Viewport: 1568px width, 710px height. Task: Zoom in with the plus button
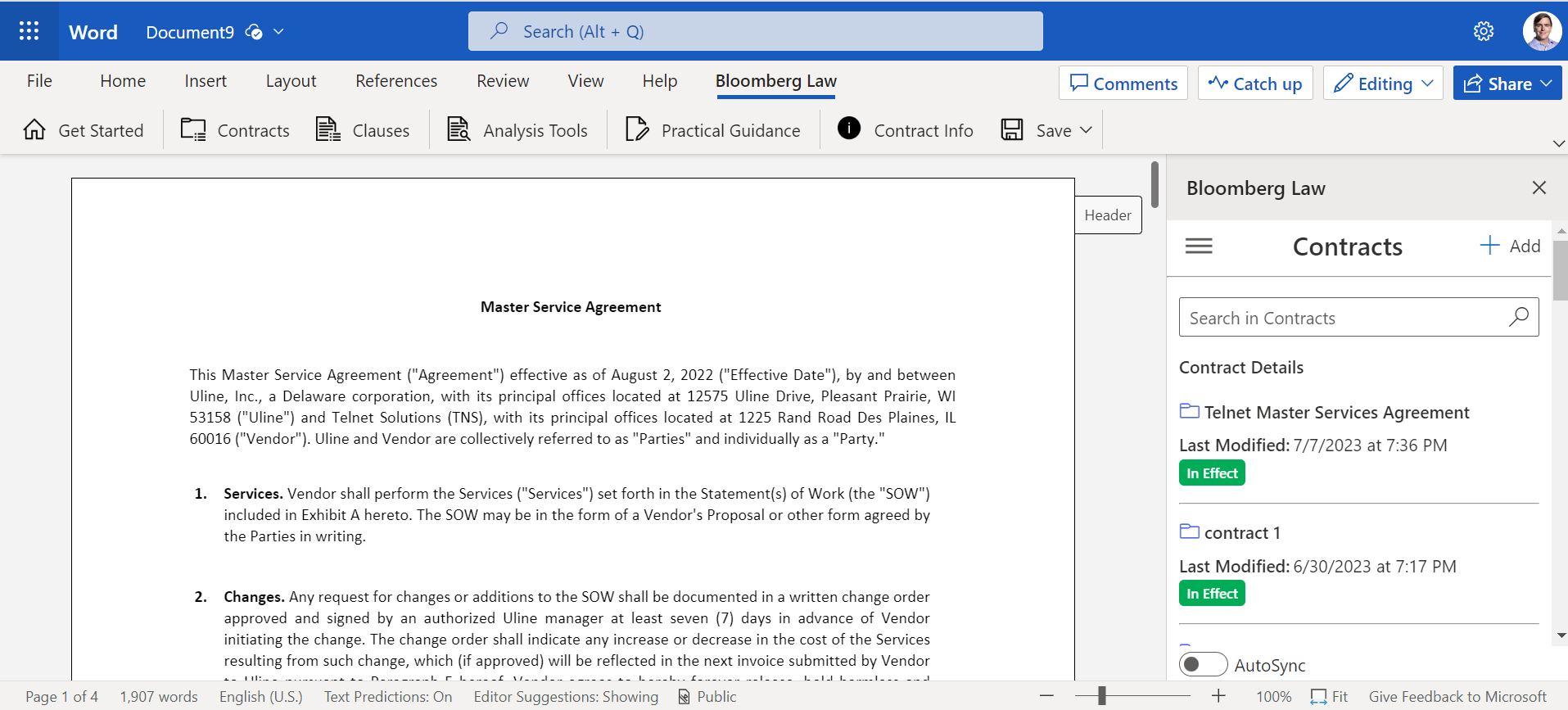coord(1218,696)
